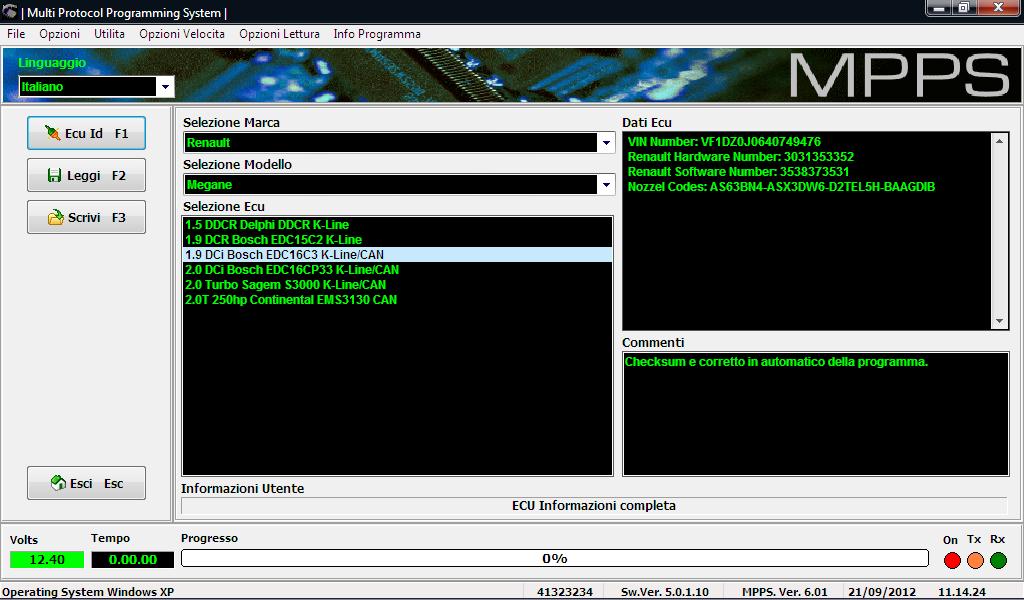Open the Info Programma menu
The height and width of the screenshot is (600, 1024).
click(377, 34)
